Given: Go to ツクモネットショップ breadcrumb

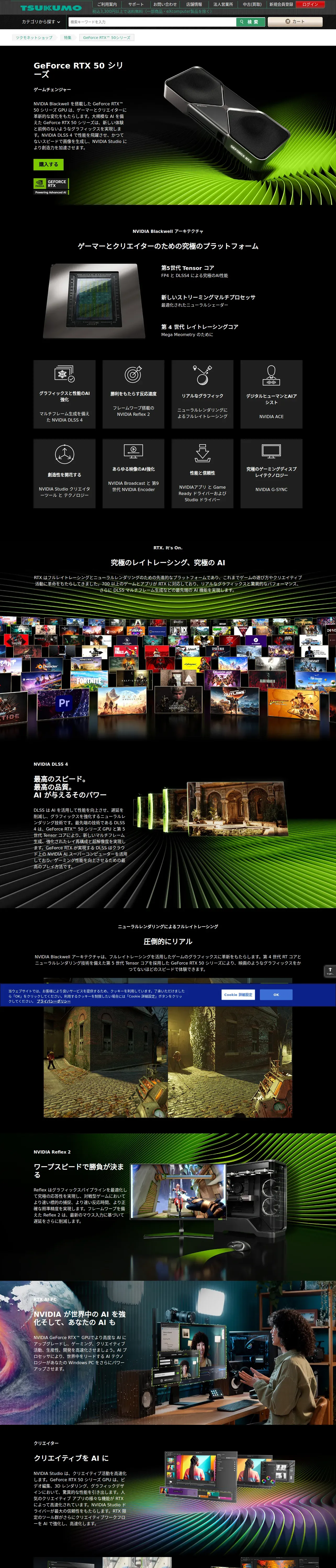Looking at the screenshot, I should [34, 38].
